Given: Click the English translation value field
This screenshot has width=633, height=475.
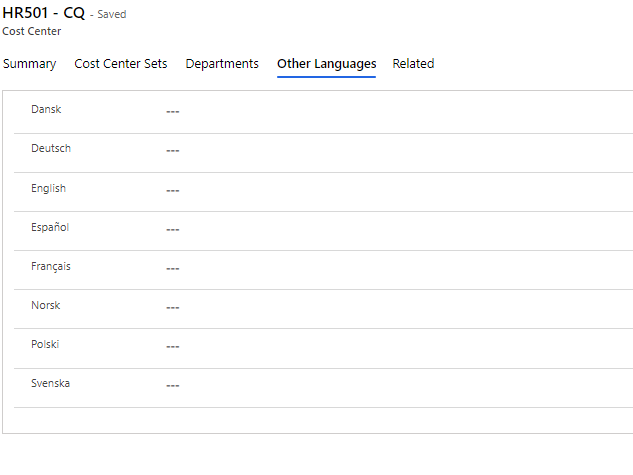Looking at the screenshot, I should pyautogui.click(x=390, y=190).
